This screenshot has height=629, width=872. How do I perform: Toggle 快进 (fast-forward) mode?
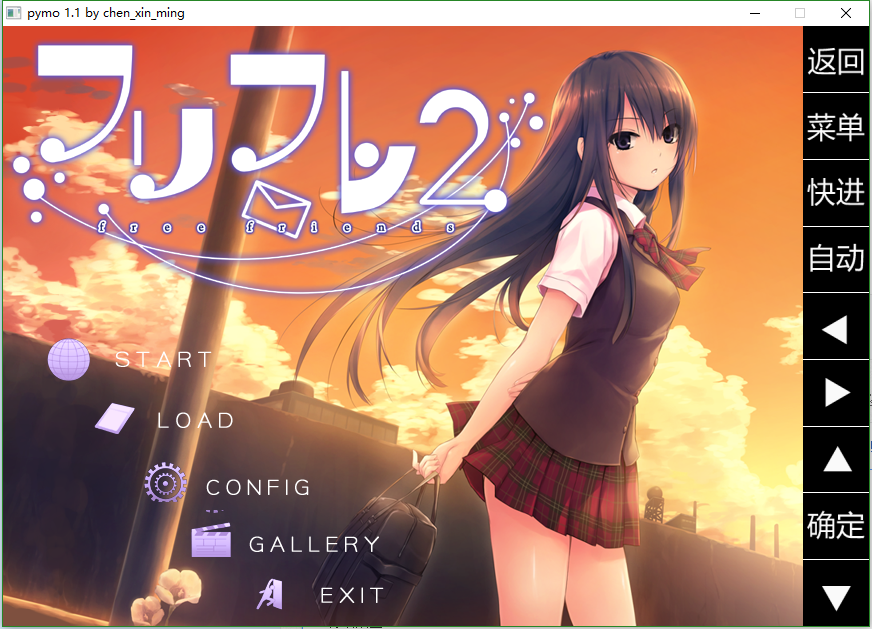(x=836, y=193)
